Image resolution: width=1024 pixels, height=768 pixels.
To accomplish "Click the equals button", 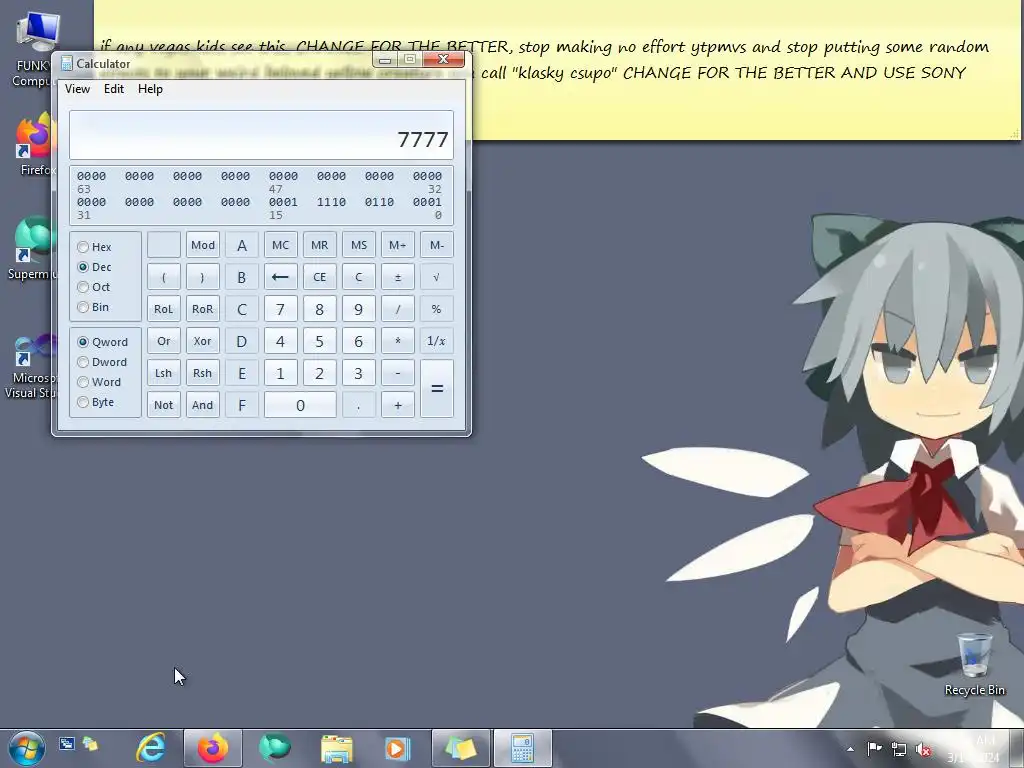I will click(436, 389).
